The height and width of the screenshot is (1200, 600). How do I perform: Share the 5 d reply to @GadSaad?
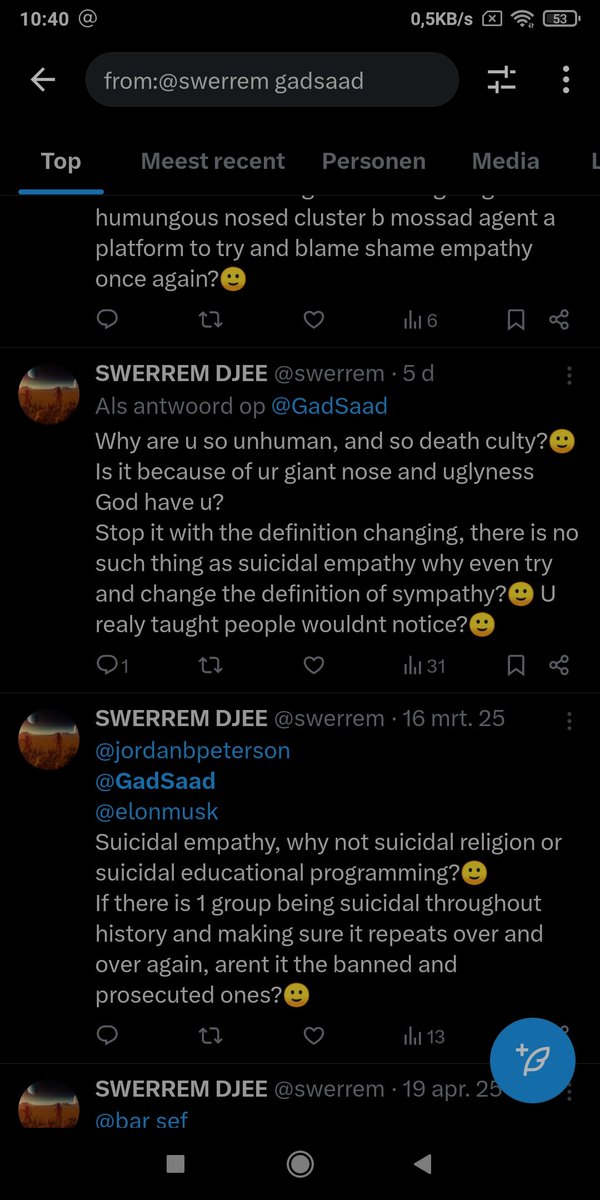559,665
